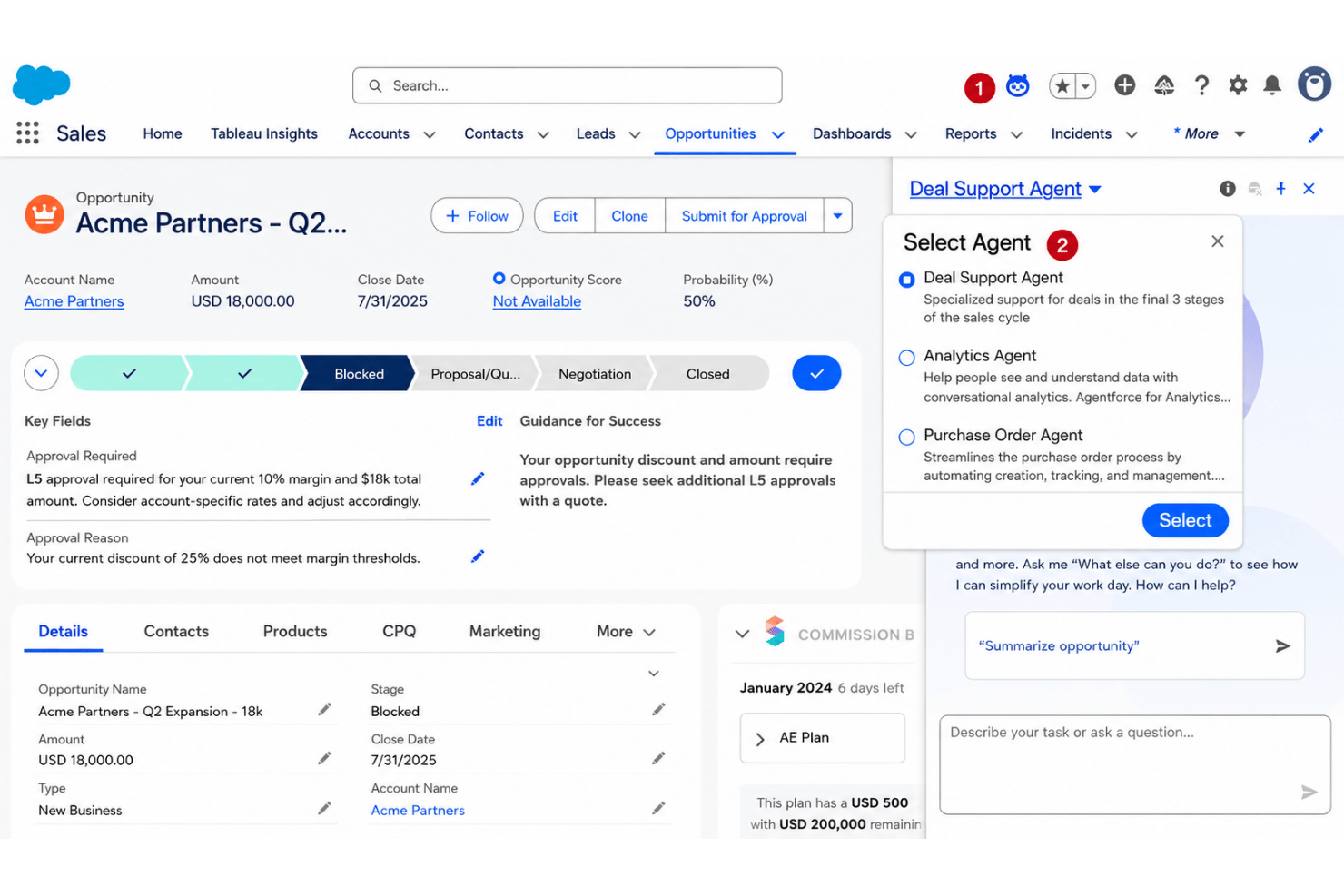Open the Acme Partners account link in header
Image resolution: width=1344 pixels, height=896 pixels.
(74, 301)
